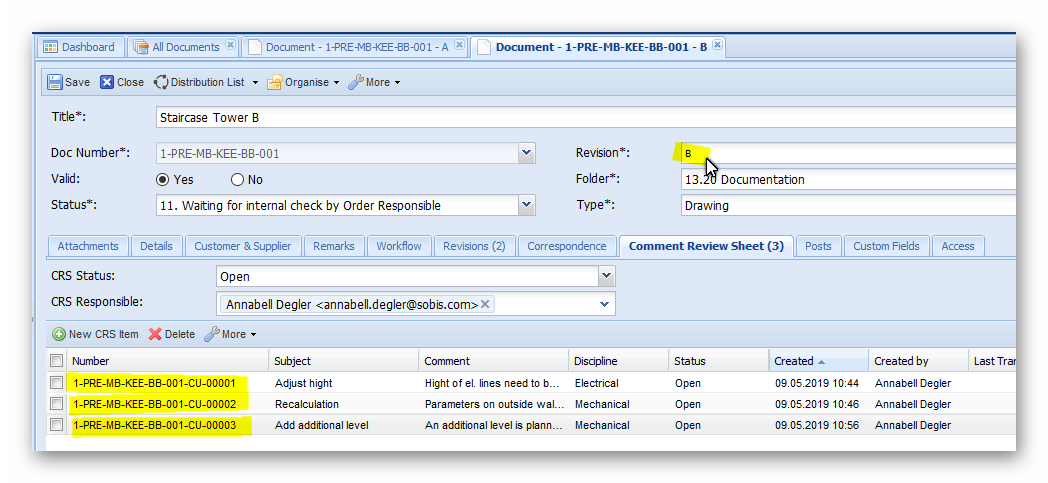Click the Close document icon in toolbar
This screenshot has height=483, width=1048.
(107, 82)
